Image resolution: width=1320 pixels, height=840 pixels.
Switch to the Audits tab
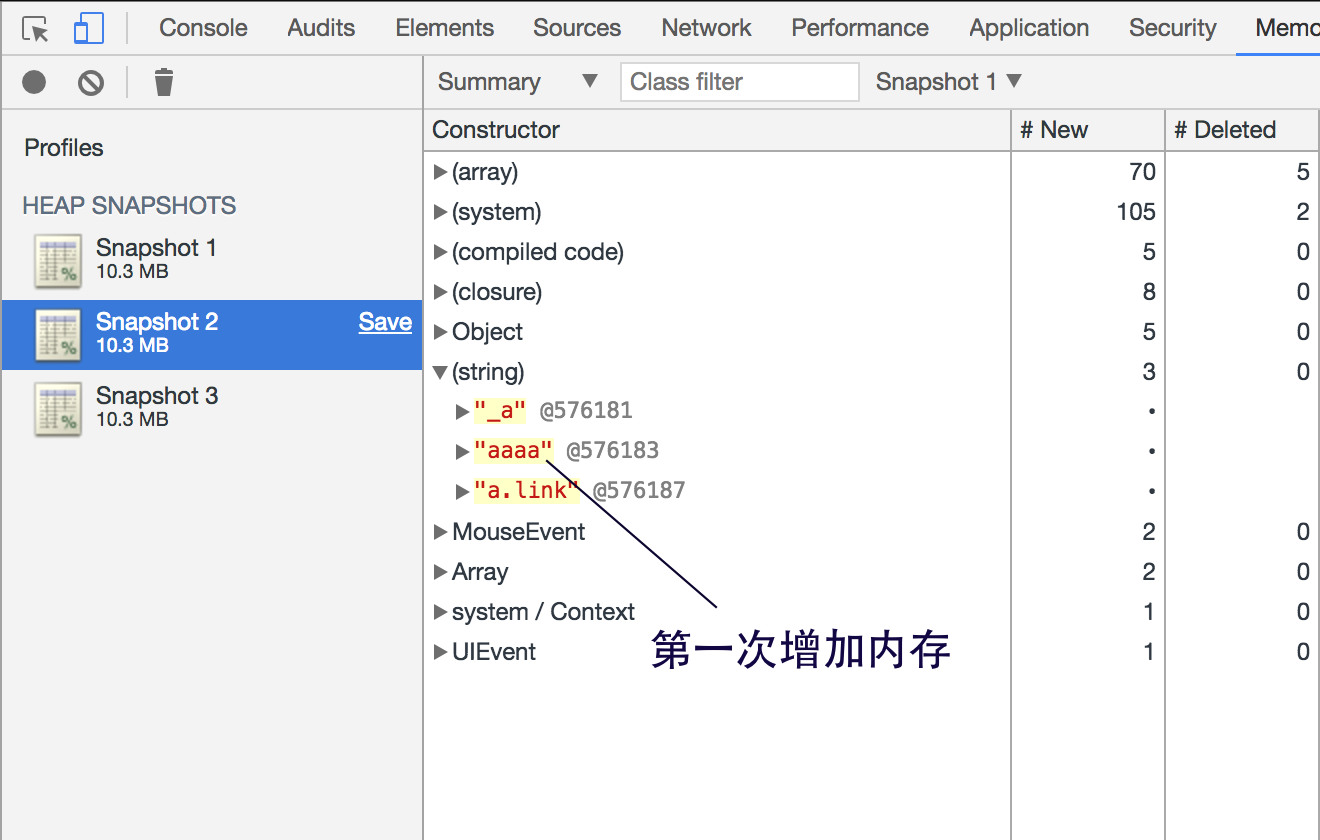321,28
